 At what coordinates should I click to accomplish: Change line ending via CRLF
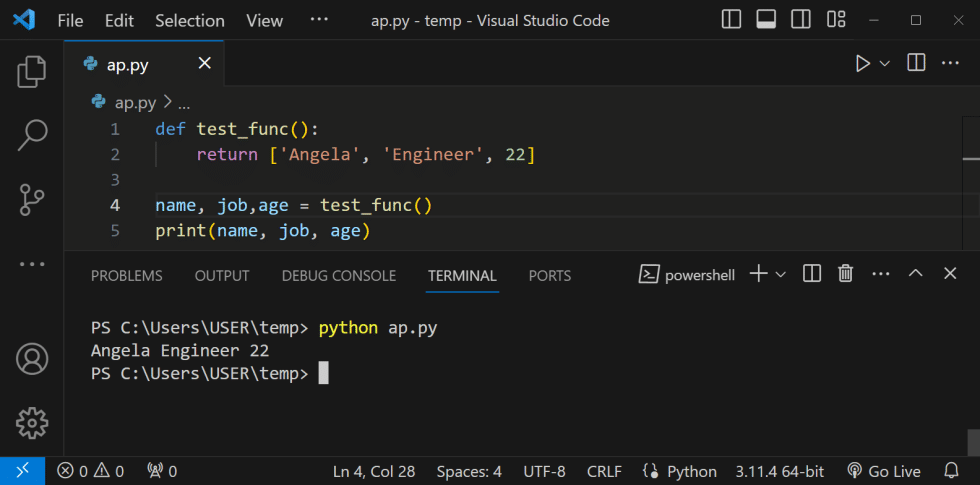coord(604,471)
